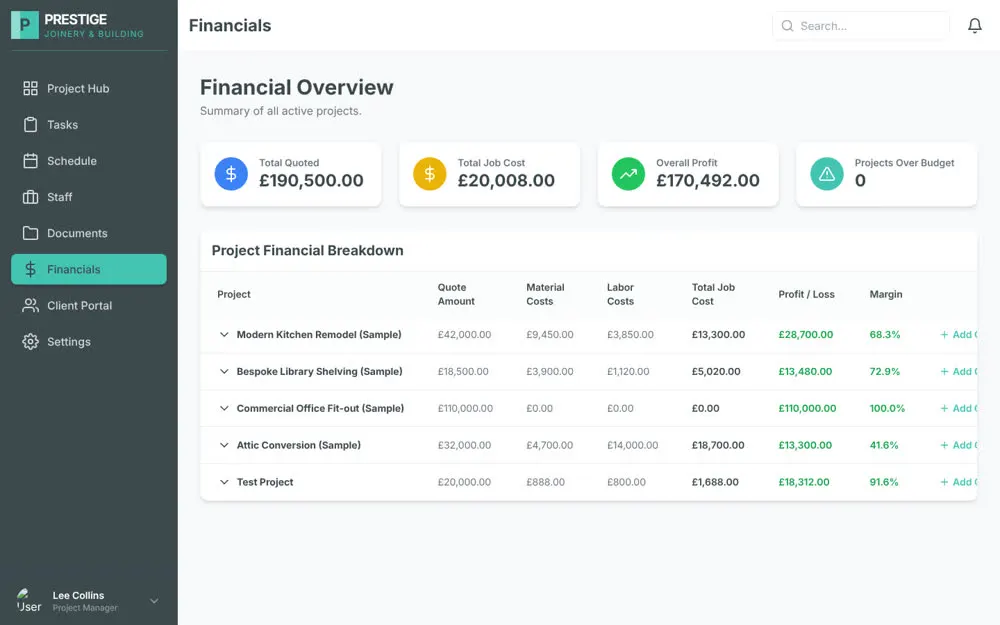Viewport: 1000px width, 625px height.
Task: Click the Total Quoted £190,500.00 card
Action: [291, 173]
